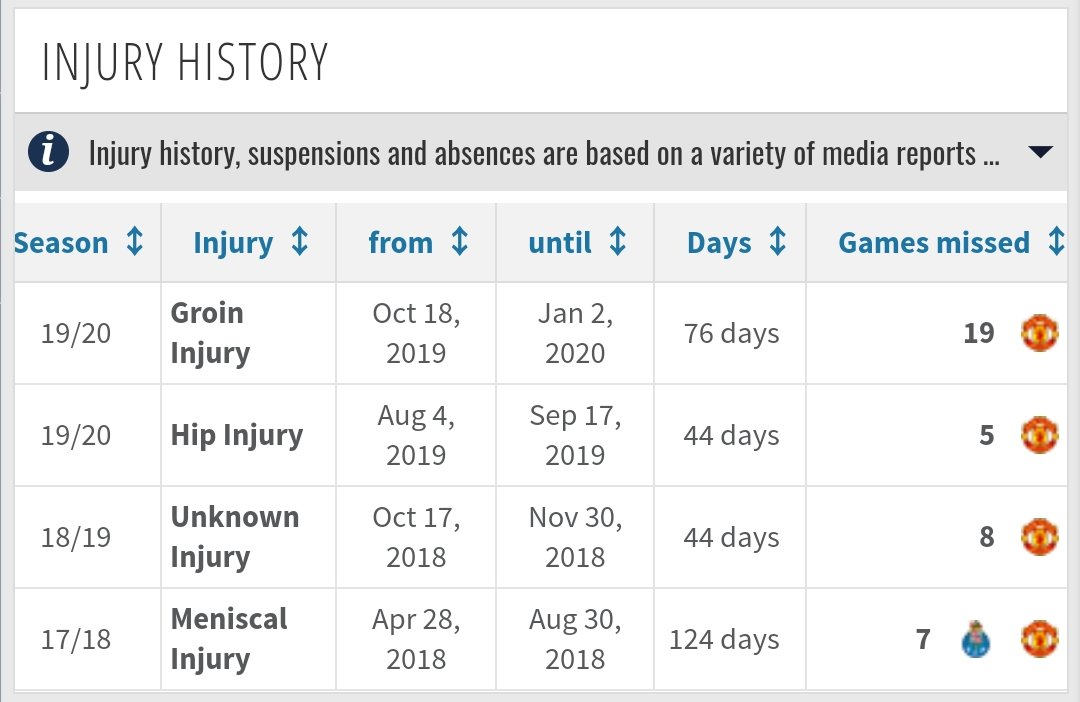Image resolution: width=1080 pixels, height=702 pixels.
Task: Sort table by from date column
Action: pos(400,243)
